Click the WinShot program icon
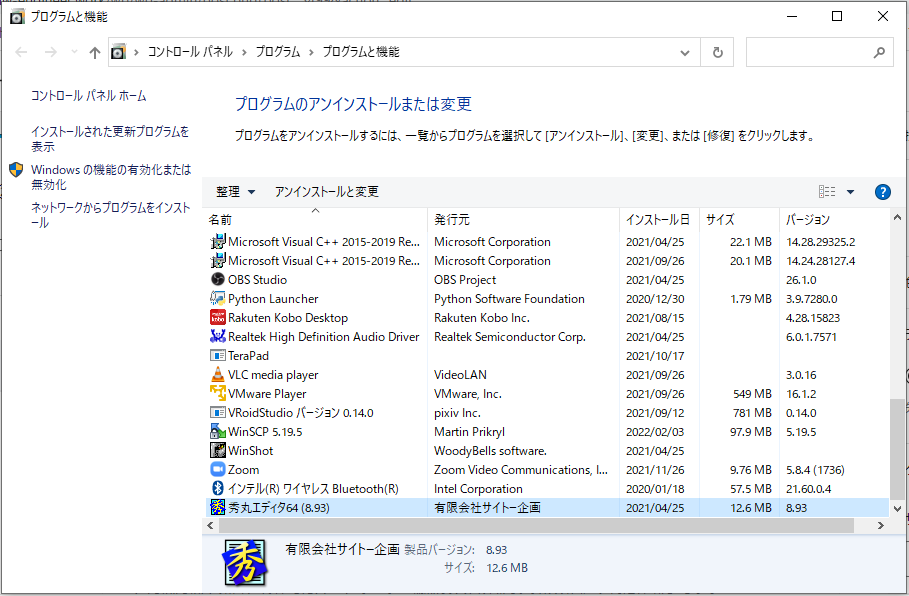The width and height of the screenshot is (909, 596). 217,450
